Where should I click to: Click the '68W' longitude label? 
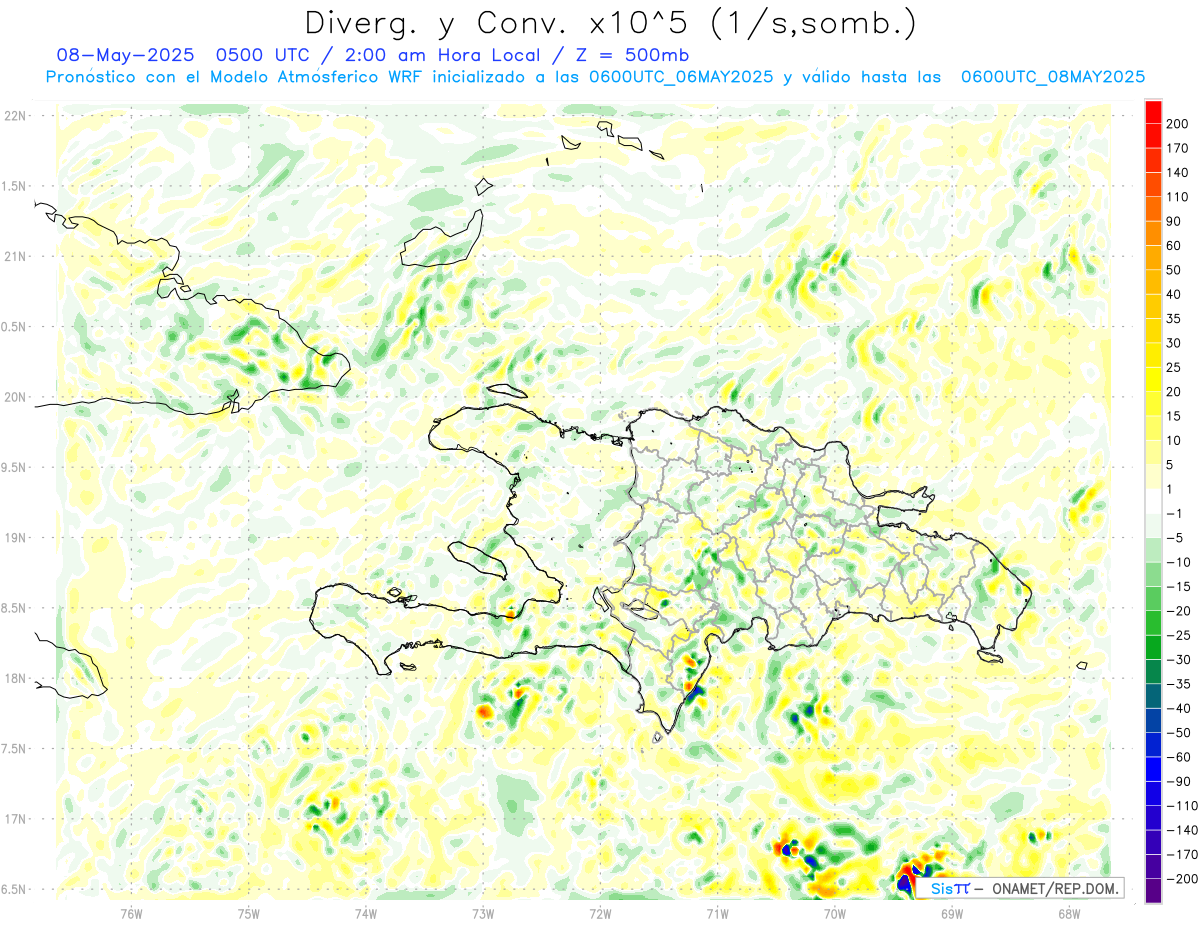point(1069,912)
